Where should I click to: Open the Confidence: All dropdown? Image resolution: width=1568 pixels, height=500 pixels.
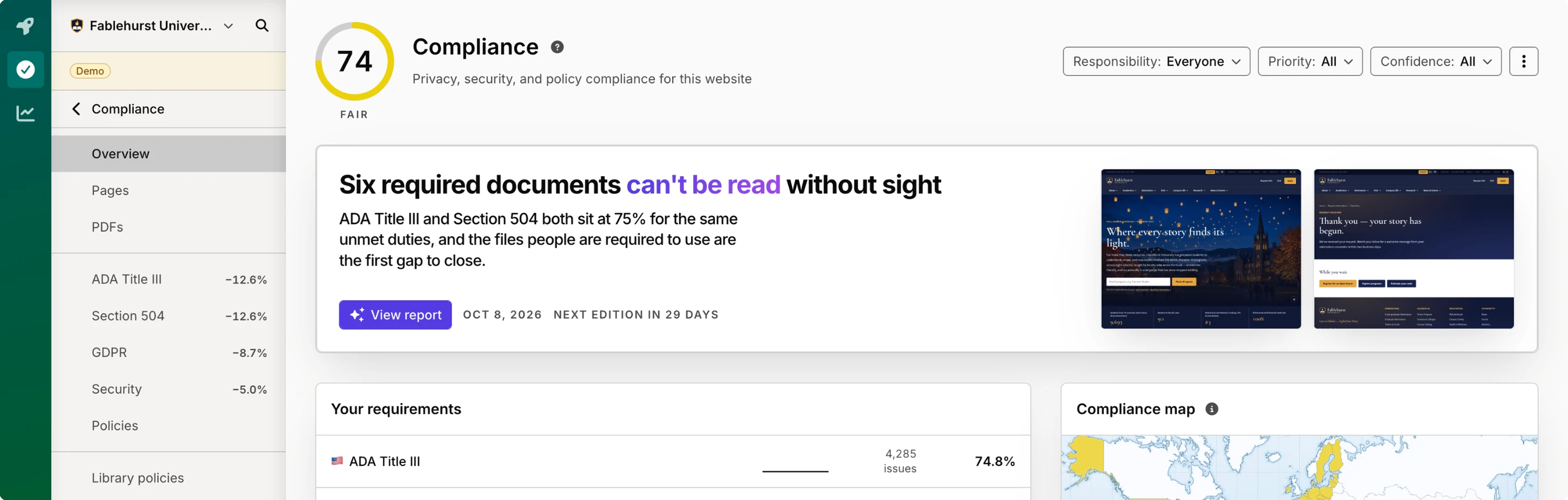point(1435,61)
